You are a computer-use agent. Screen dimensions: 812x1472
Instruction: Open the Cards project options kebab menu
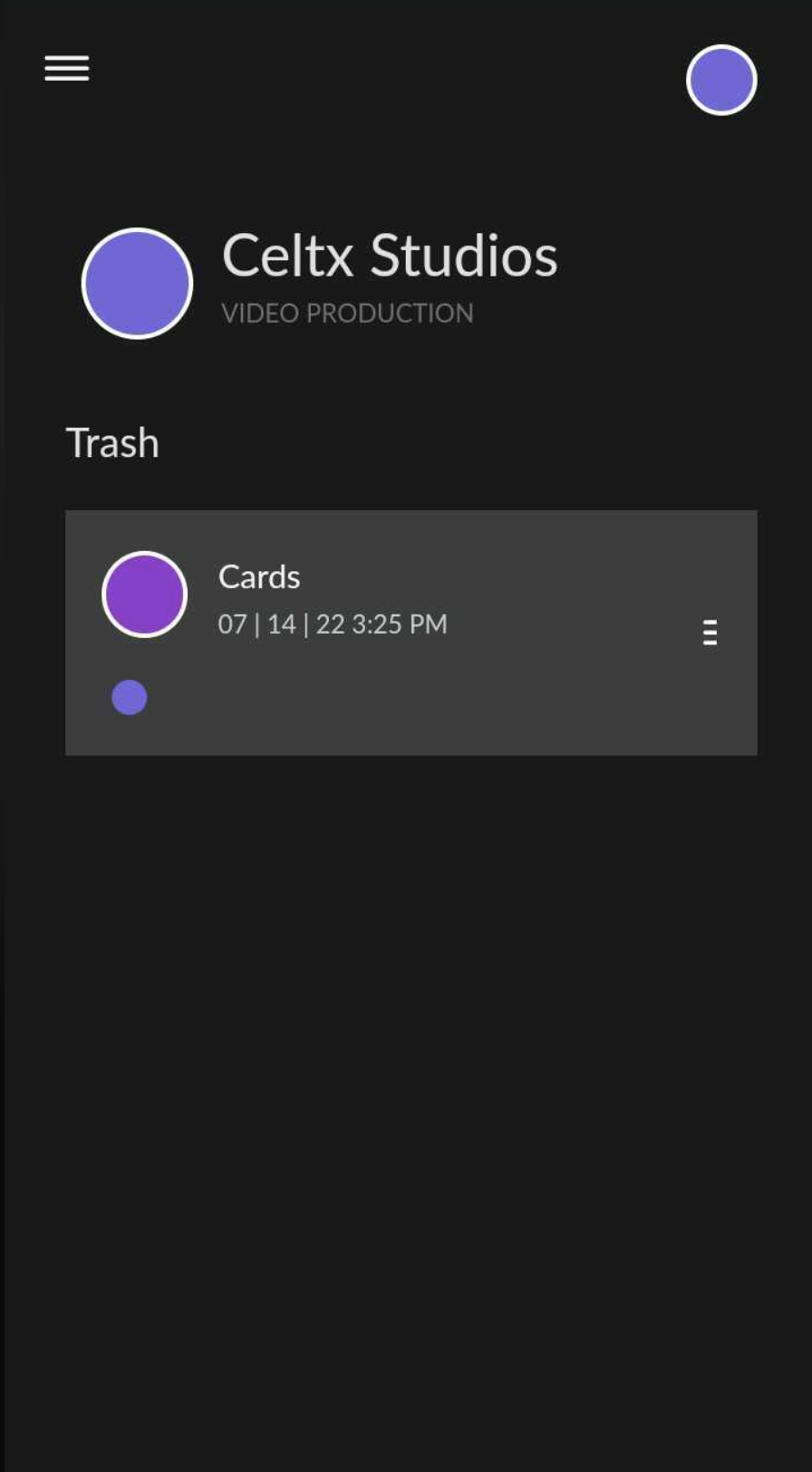[710, 632]
